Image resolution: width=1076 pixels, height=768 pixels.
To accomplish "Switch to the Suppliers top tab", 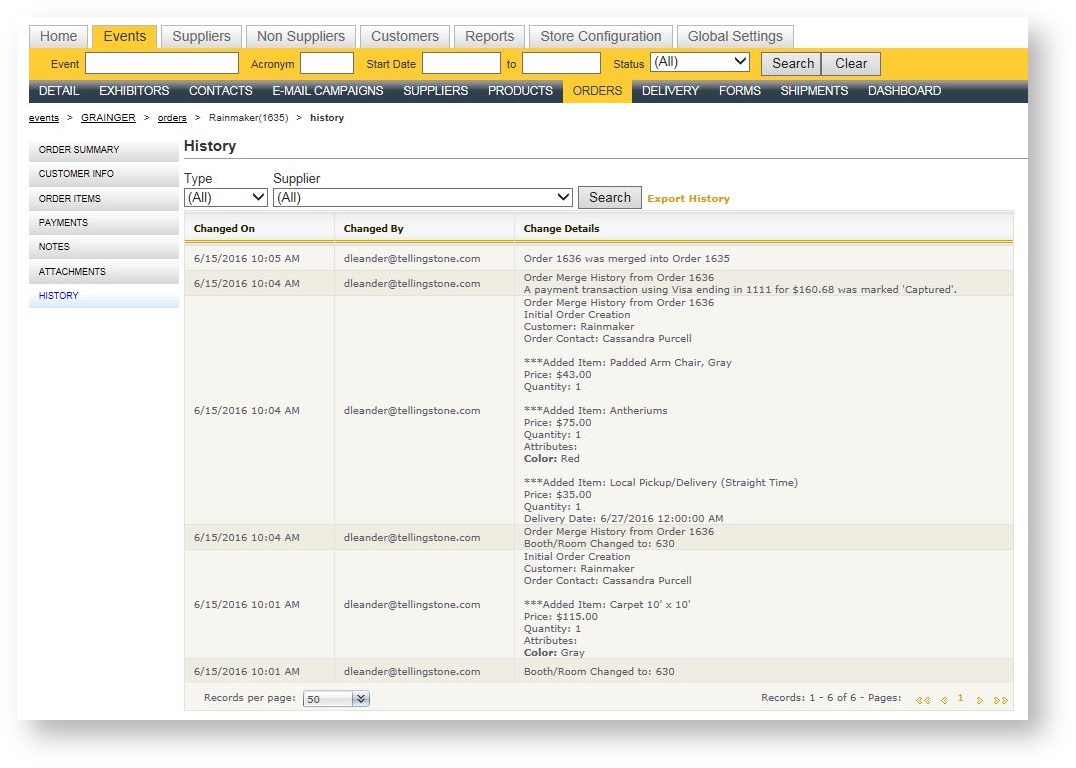I will click(x=201, y=36).
